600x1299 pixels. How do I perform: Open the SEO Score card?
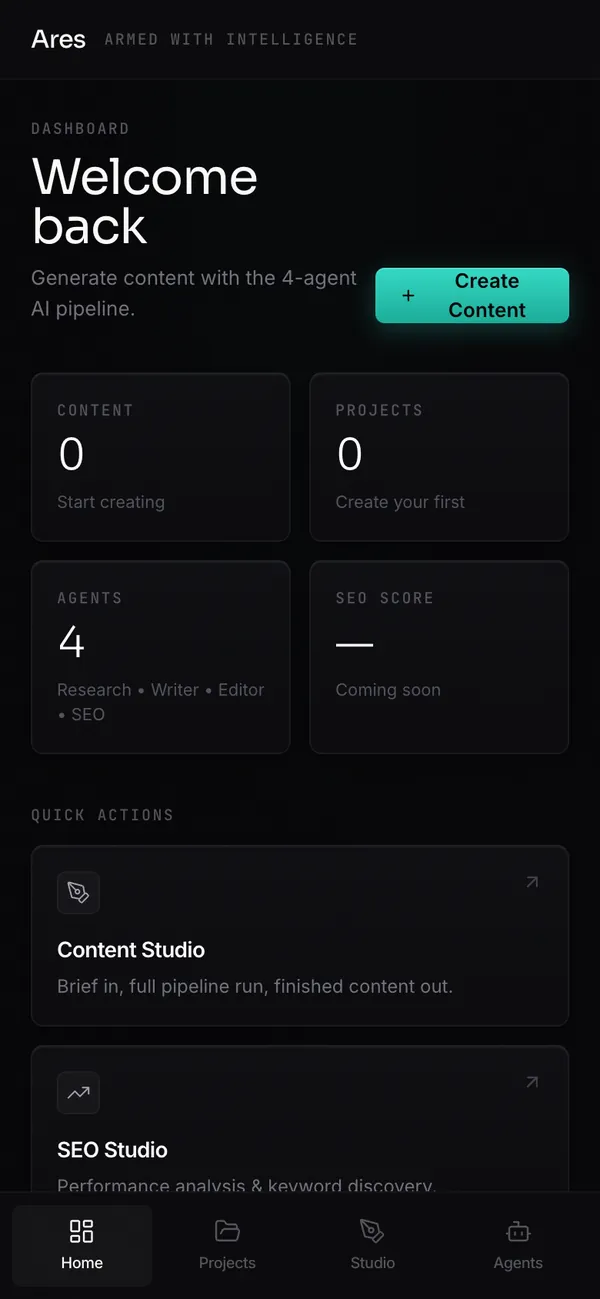(x=439, y=657)
